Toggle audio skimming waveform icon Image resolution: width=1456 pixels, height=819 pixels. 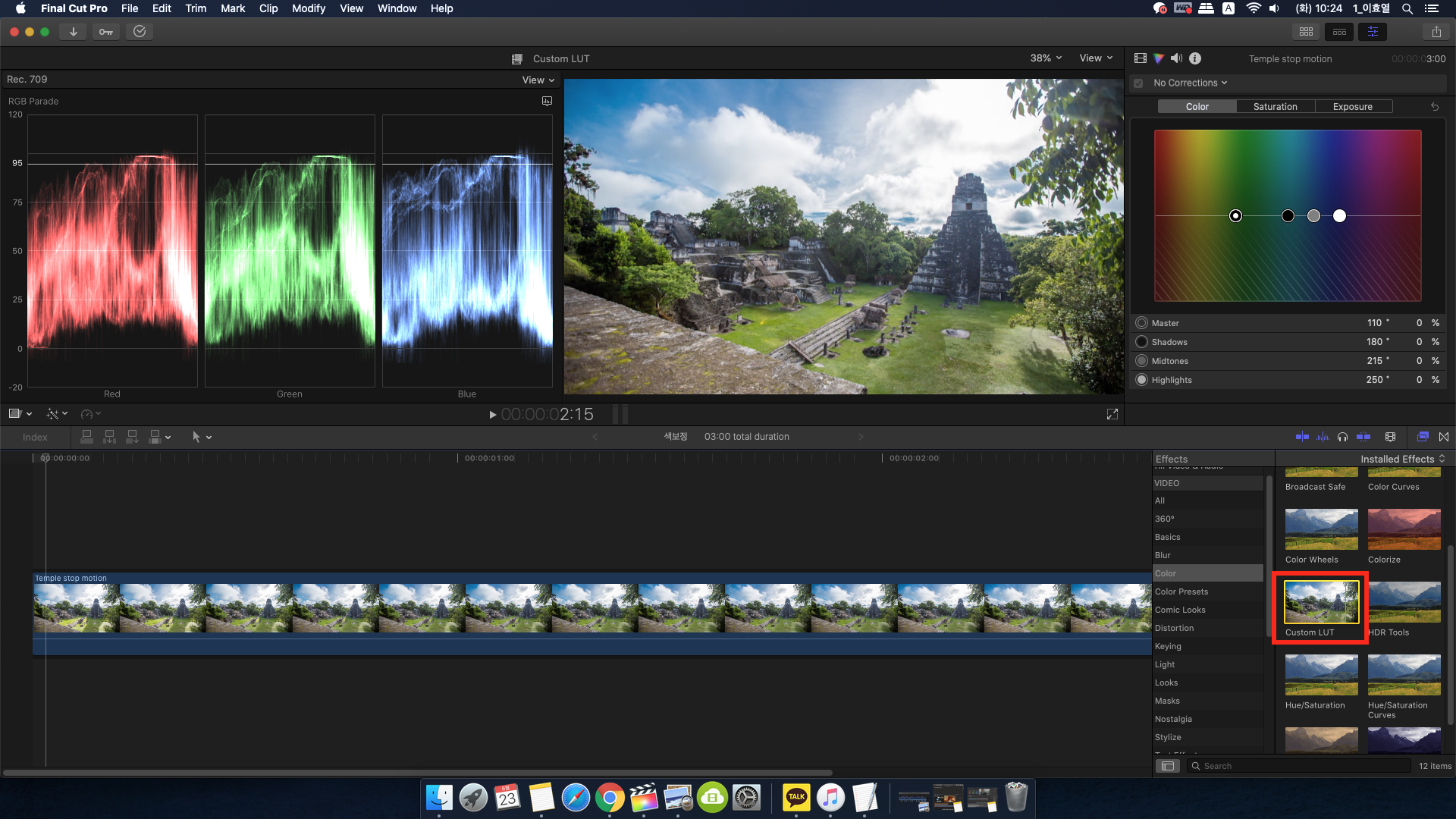pos(1323,437)
